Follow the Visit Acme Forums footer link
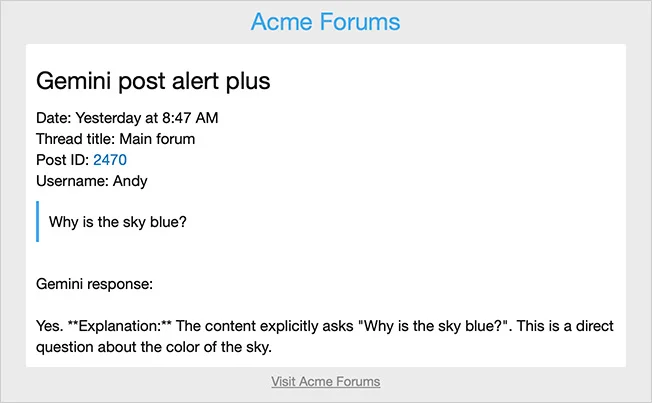This screenshot has width=652, height=403. pos(326,381)
